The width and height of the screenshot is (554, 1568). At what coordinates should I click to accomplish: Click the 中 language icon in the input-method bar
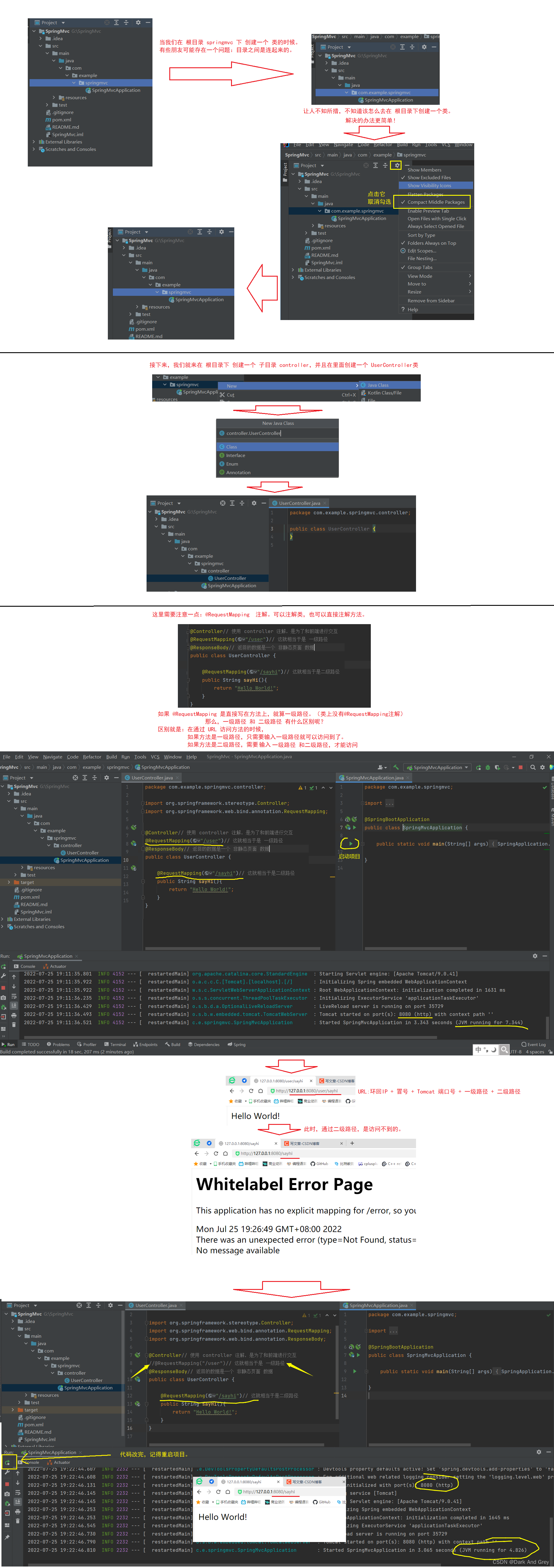(478, 1049)
